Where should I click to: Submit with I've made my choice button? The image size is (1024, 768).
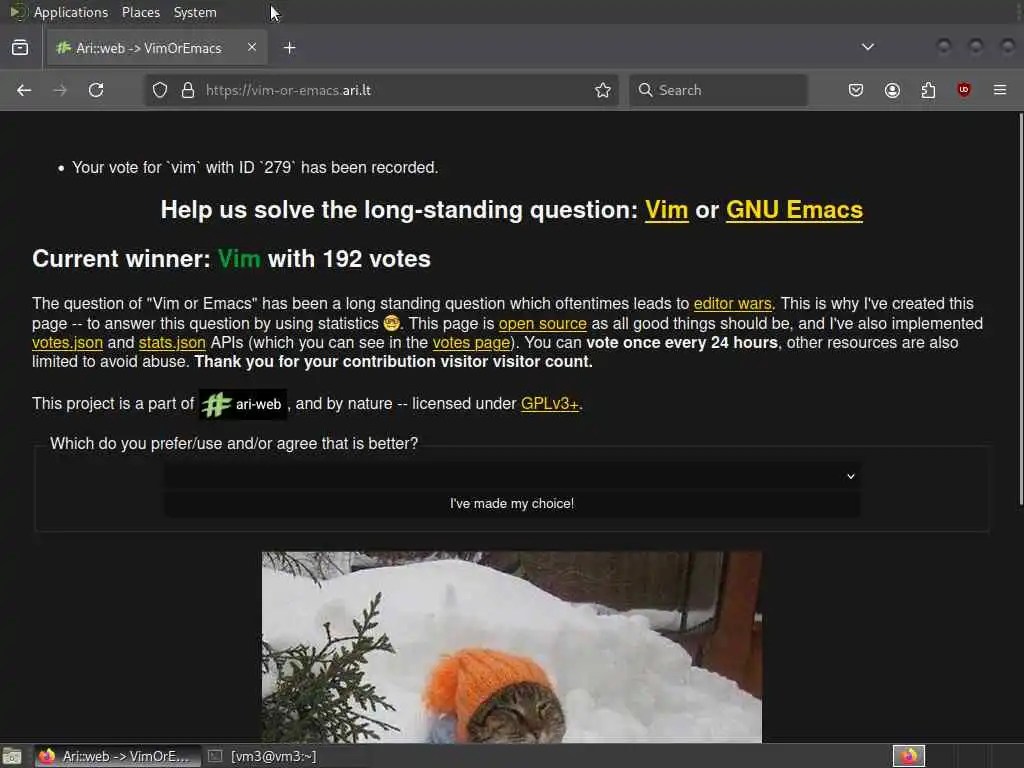(512, 504)
